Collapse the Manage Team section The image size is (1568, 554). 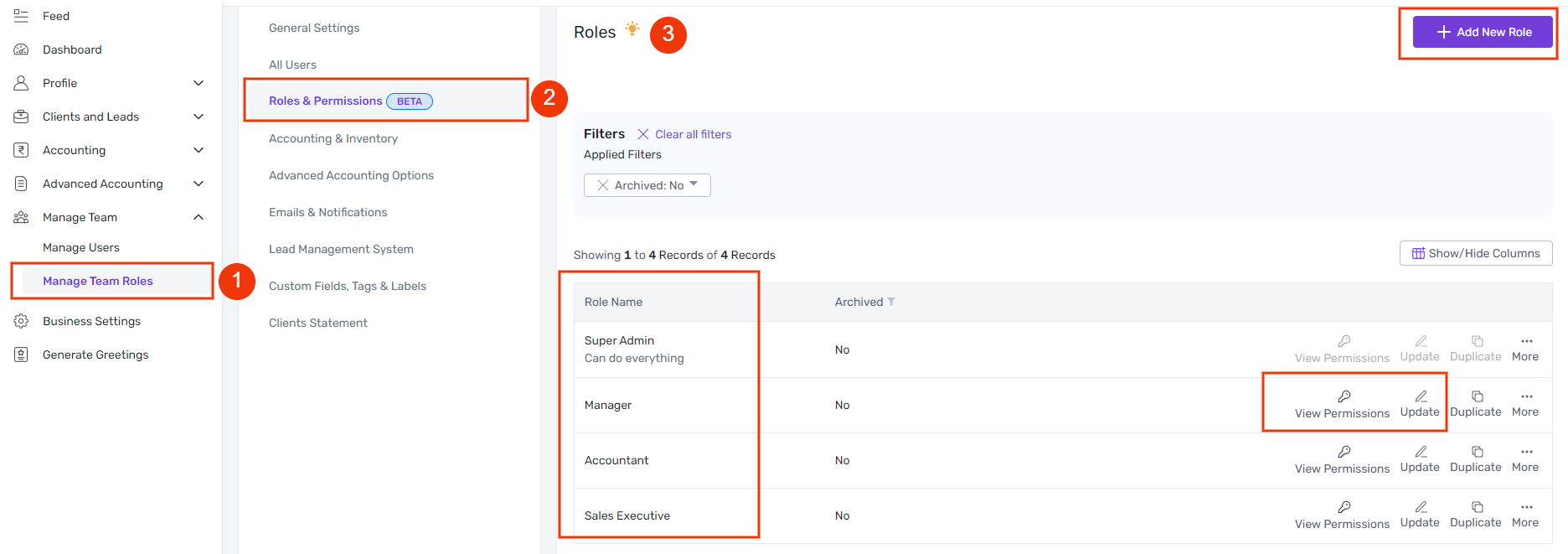click(x=199, y=217)
